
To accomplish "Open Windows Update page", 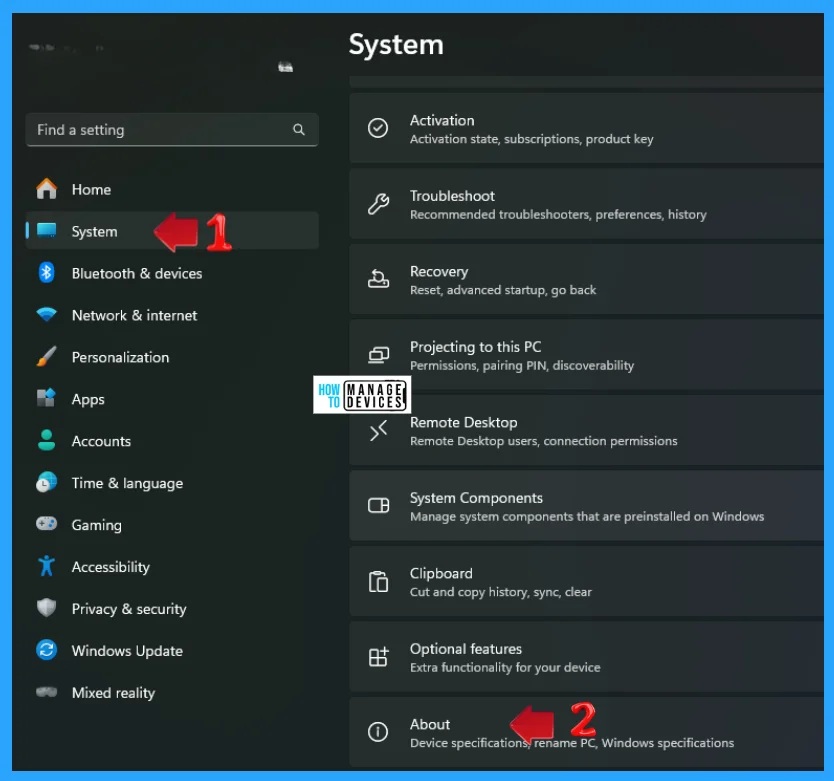I will pos(172,650).
